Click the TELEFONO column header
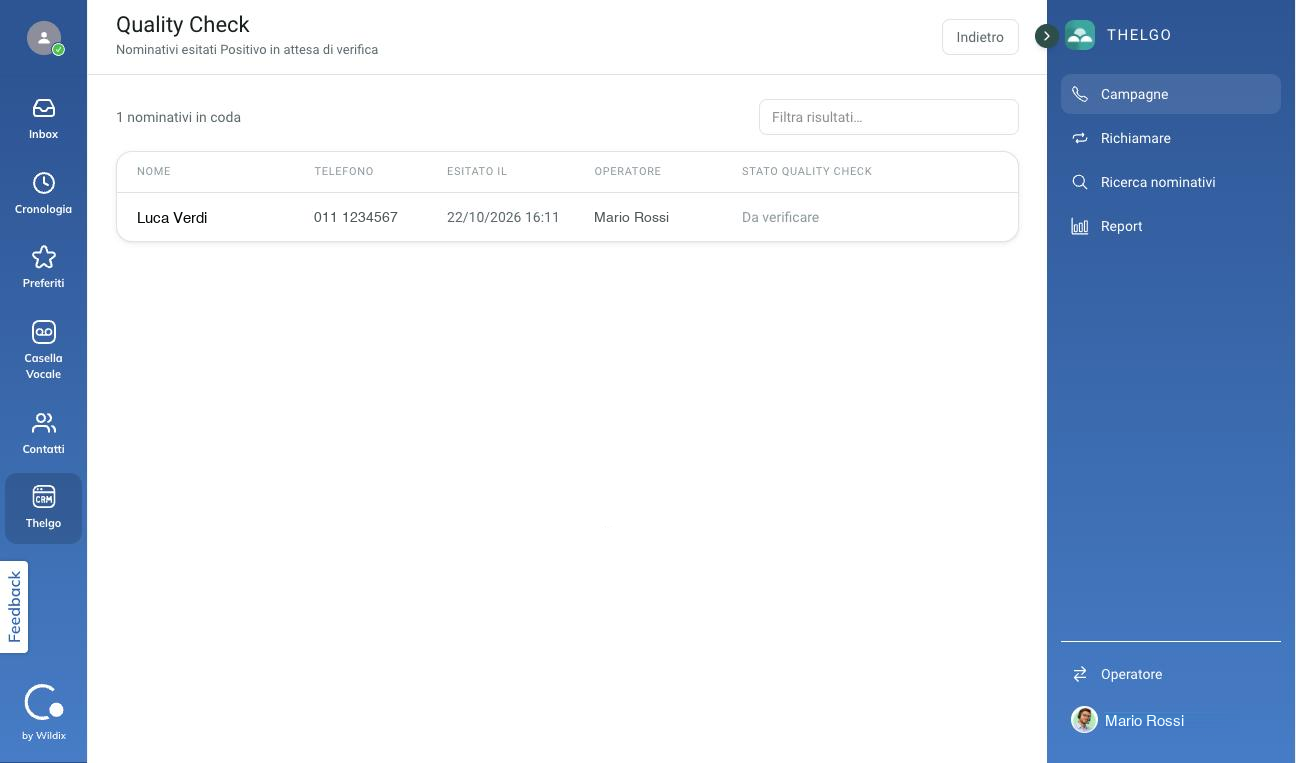Screen dimensions: 1296x763 click(x=344, y=171)
